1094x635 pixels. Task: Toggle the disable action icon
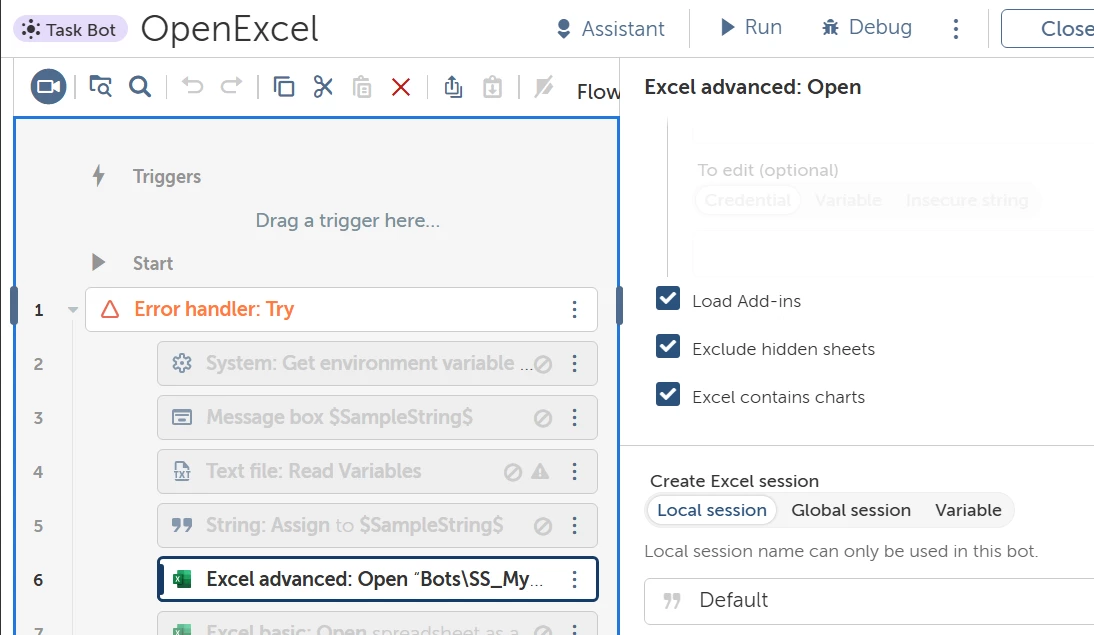pos(544,87)
